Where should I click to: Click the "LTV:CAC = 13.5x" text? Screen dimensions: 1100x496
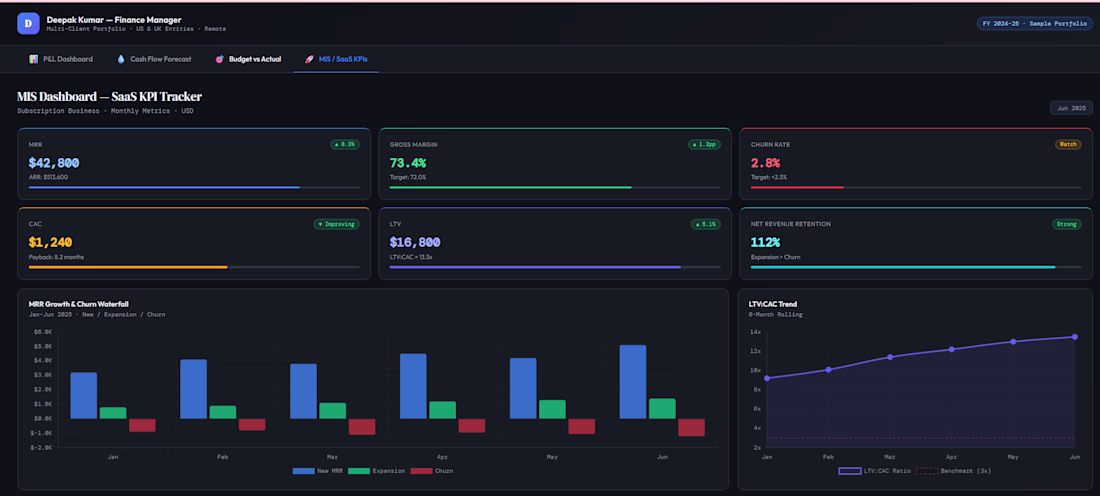coord(412,257)
